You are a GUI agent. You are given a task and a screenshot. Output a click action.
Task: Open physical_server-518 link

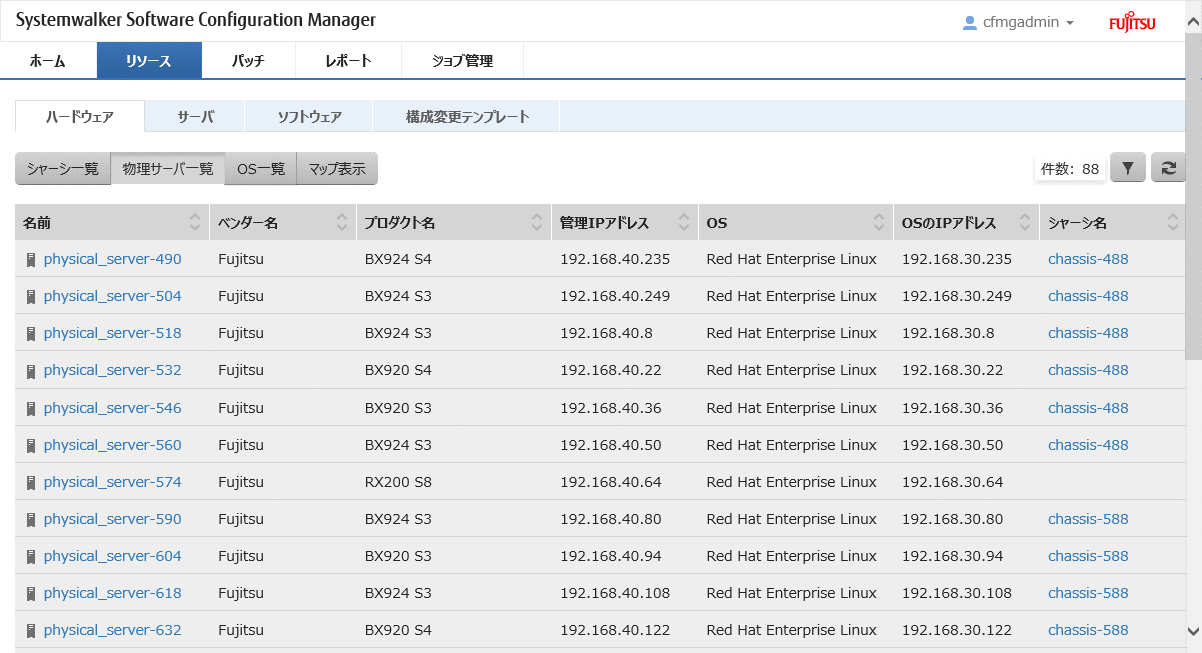tap(112, 333)
